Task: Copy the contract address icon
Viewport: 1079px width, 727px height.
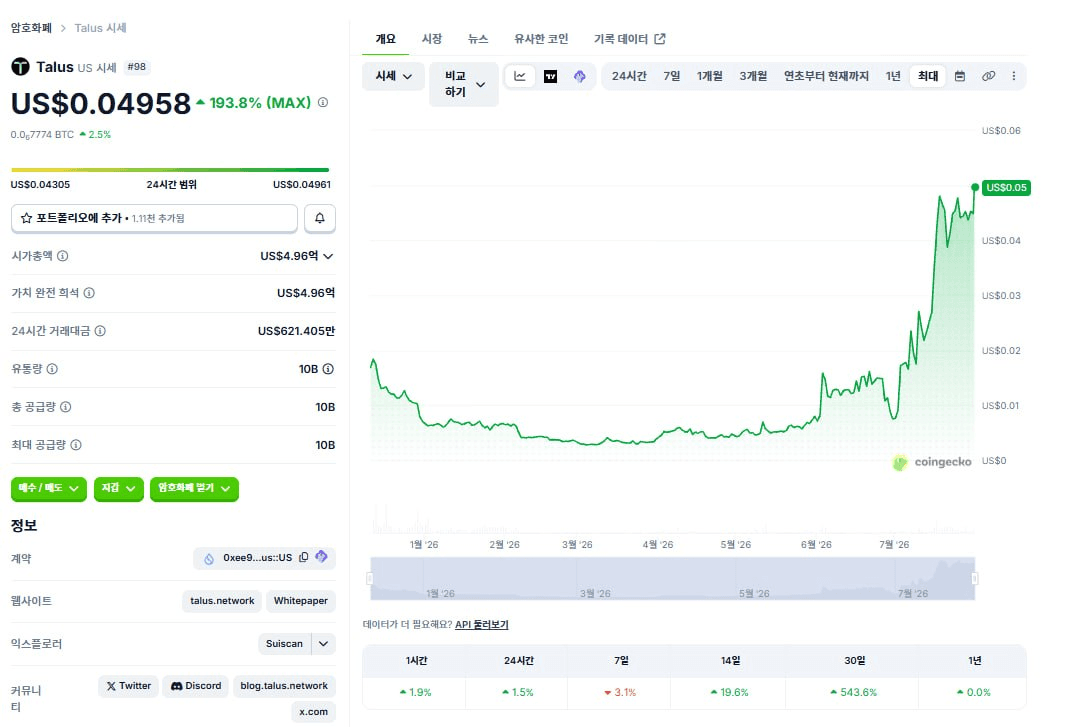Action: click(x=303, y=557)
